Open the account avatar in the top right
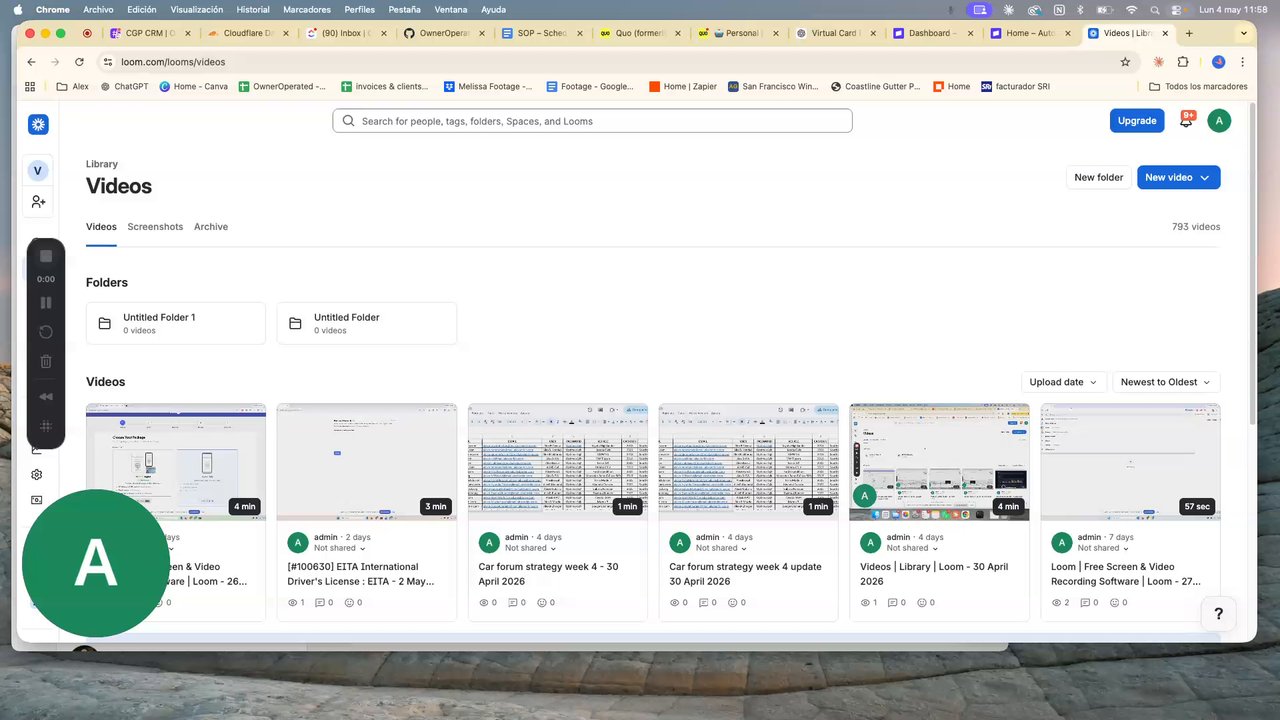Image resolution: width=1280 pixels, height=720 pixels. tap(1219, 120)
